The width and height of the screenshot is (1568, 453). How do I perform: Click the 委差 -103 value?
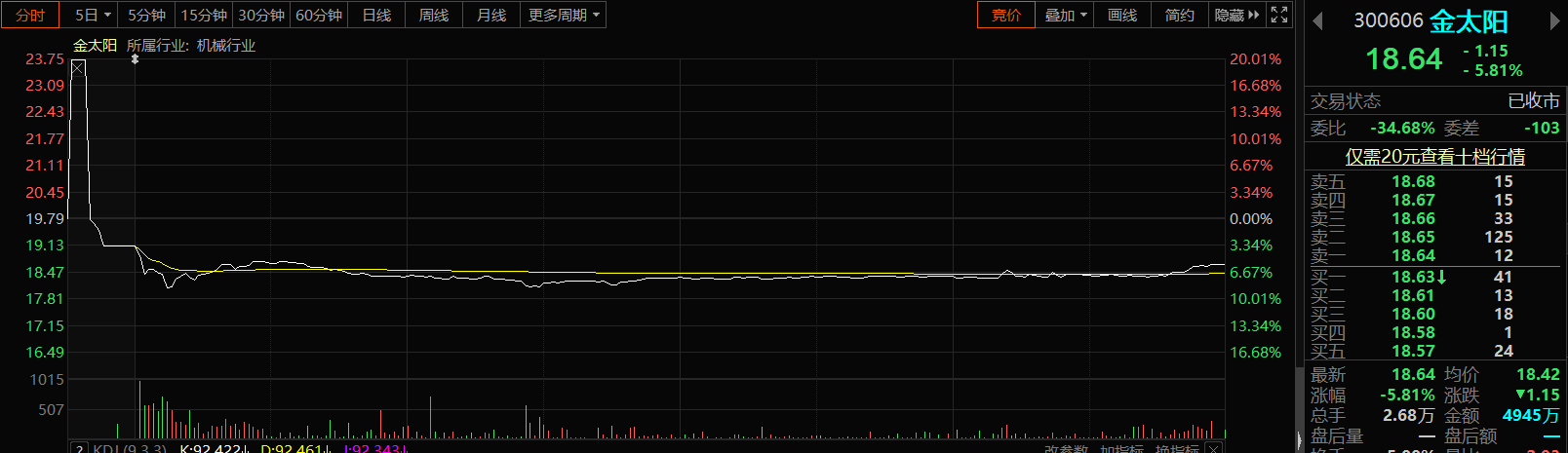tap(1542, 128)
